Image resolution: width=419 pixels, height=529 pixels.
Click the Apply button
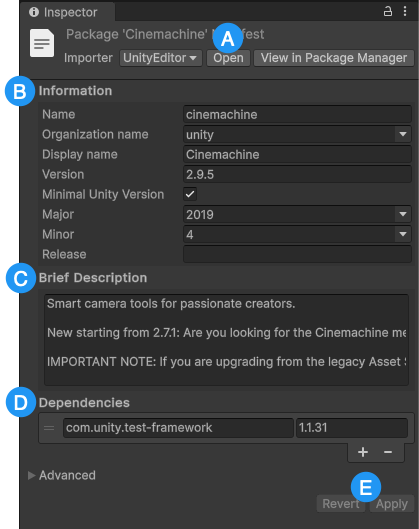(x=392, y=504)
